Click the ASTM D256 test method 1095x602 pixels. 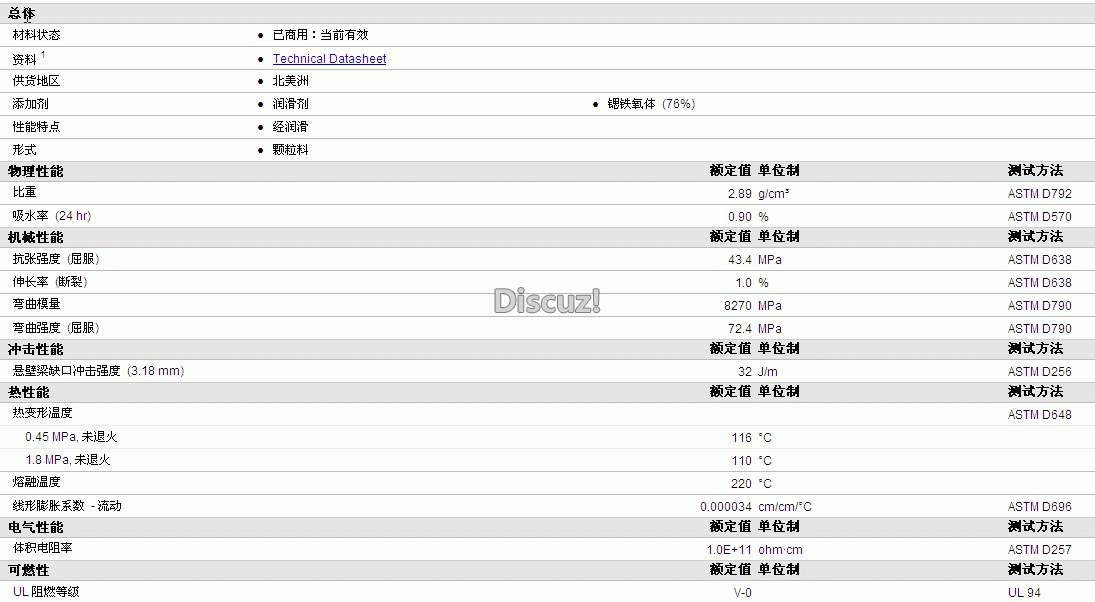(x=1039, y=372)
